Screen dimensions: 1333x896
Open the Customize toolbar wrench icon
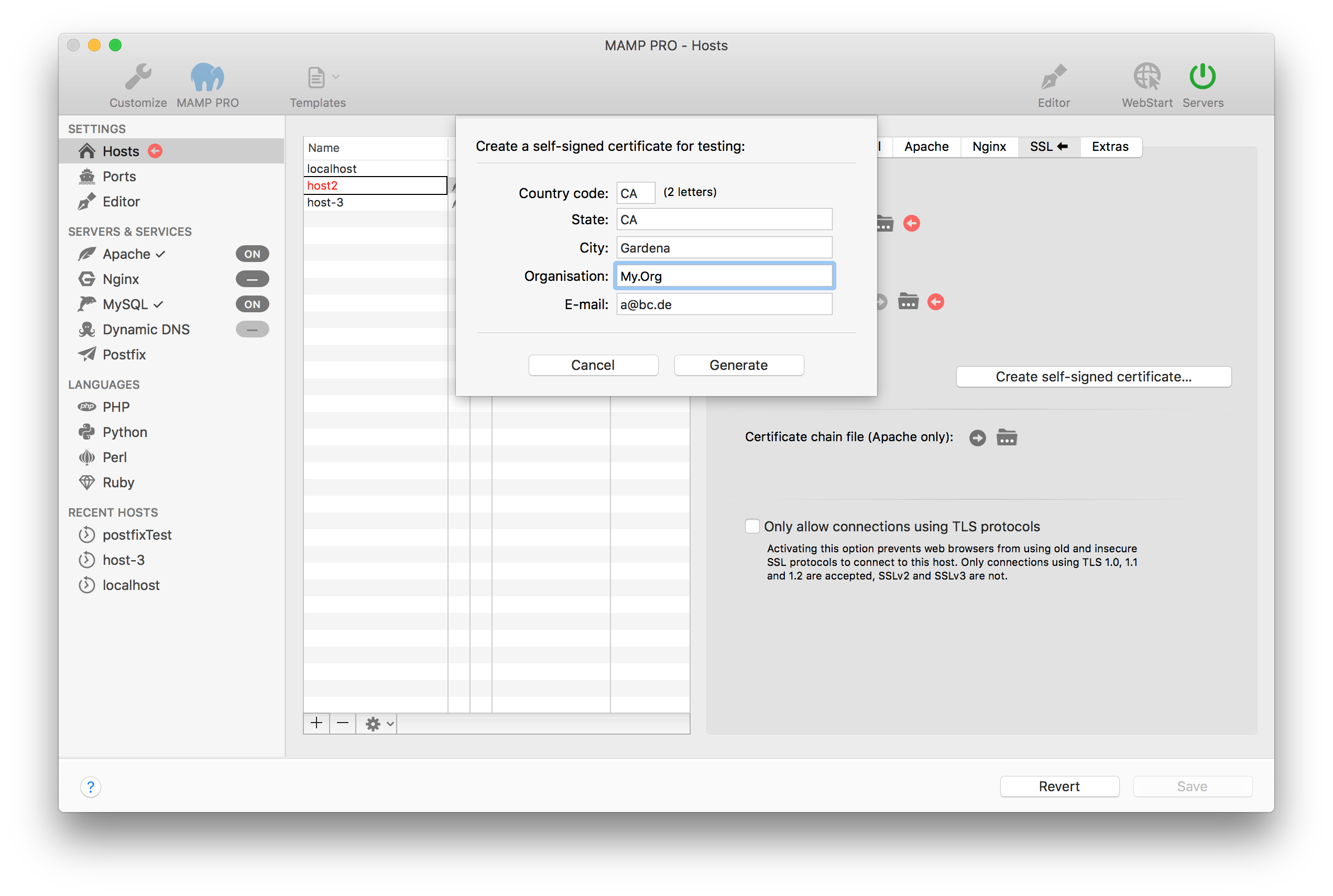(138, 77)
